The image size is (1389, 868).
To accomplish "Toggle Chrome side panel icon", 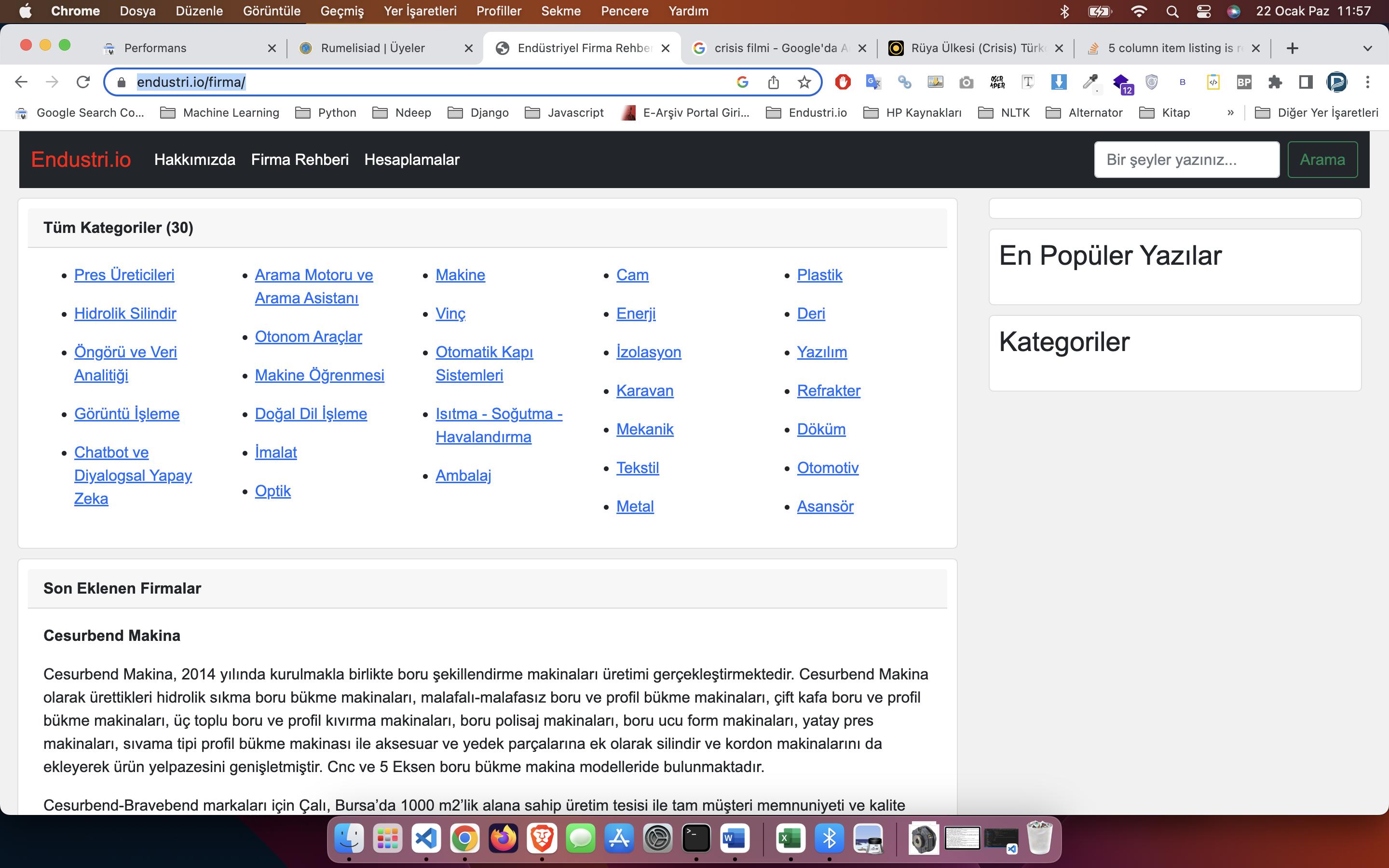I will click(x=1306, y=82).
